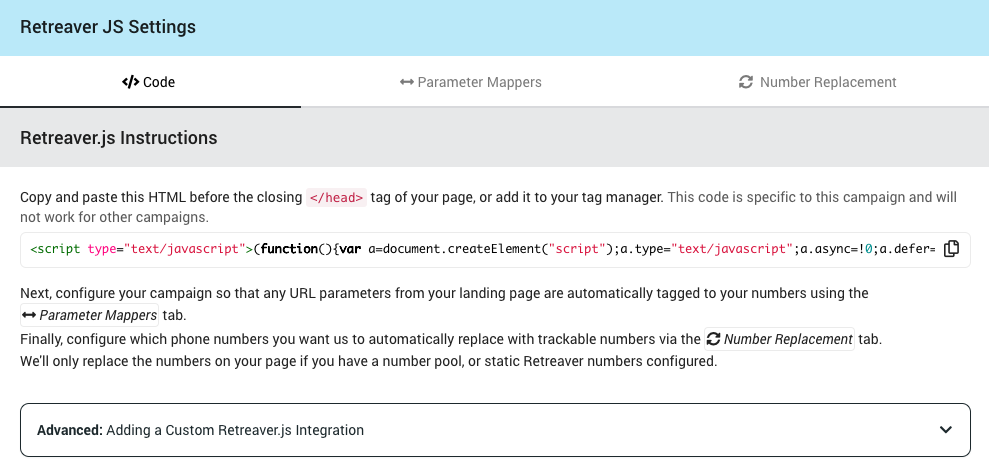Expand the Advanced section using the chevron
Screen dimensions: 989x475
tap(946, 430)
